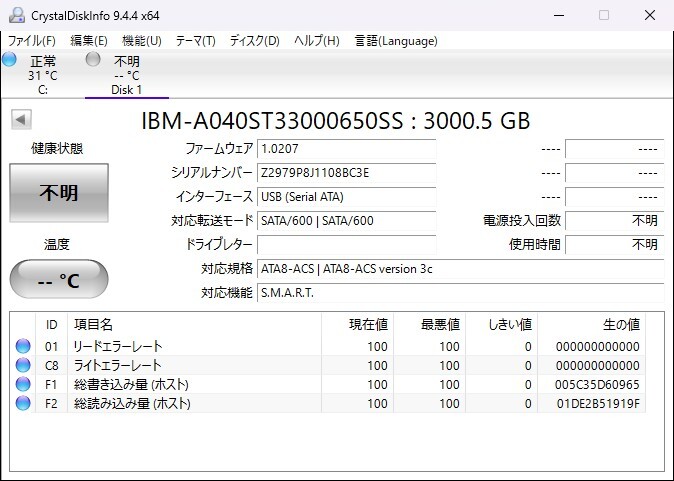Select the 総書き込み量 (ホスト) row
674x481 pixels.
[328, 384]
